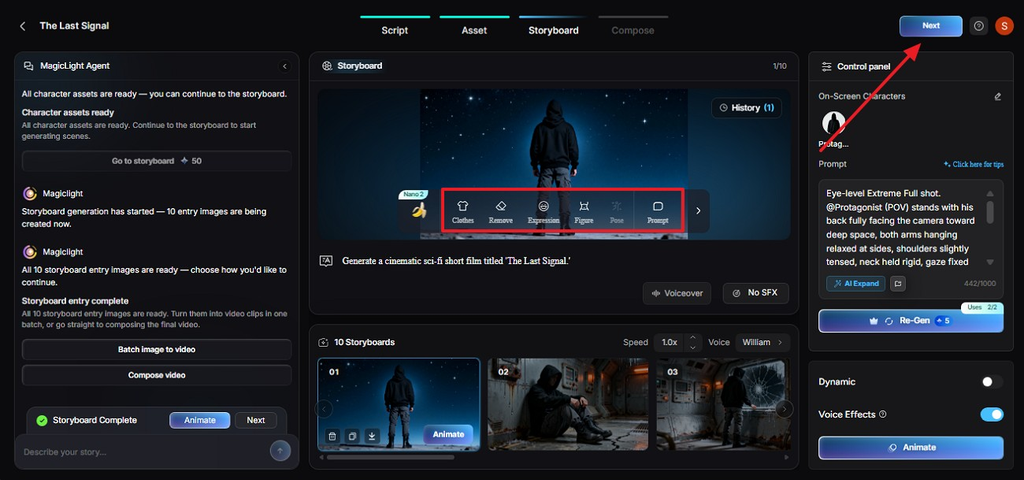Image resolution: width=1024 pixels, height=480 pixels.
Task: Click the No SFX button
Action: (x=756, y=293)
